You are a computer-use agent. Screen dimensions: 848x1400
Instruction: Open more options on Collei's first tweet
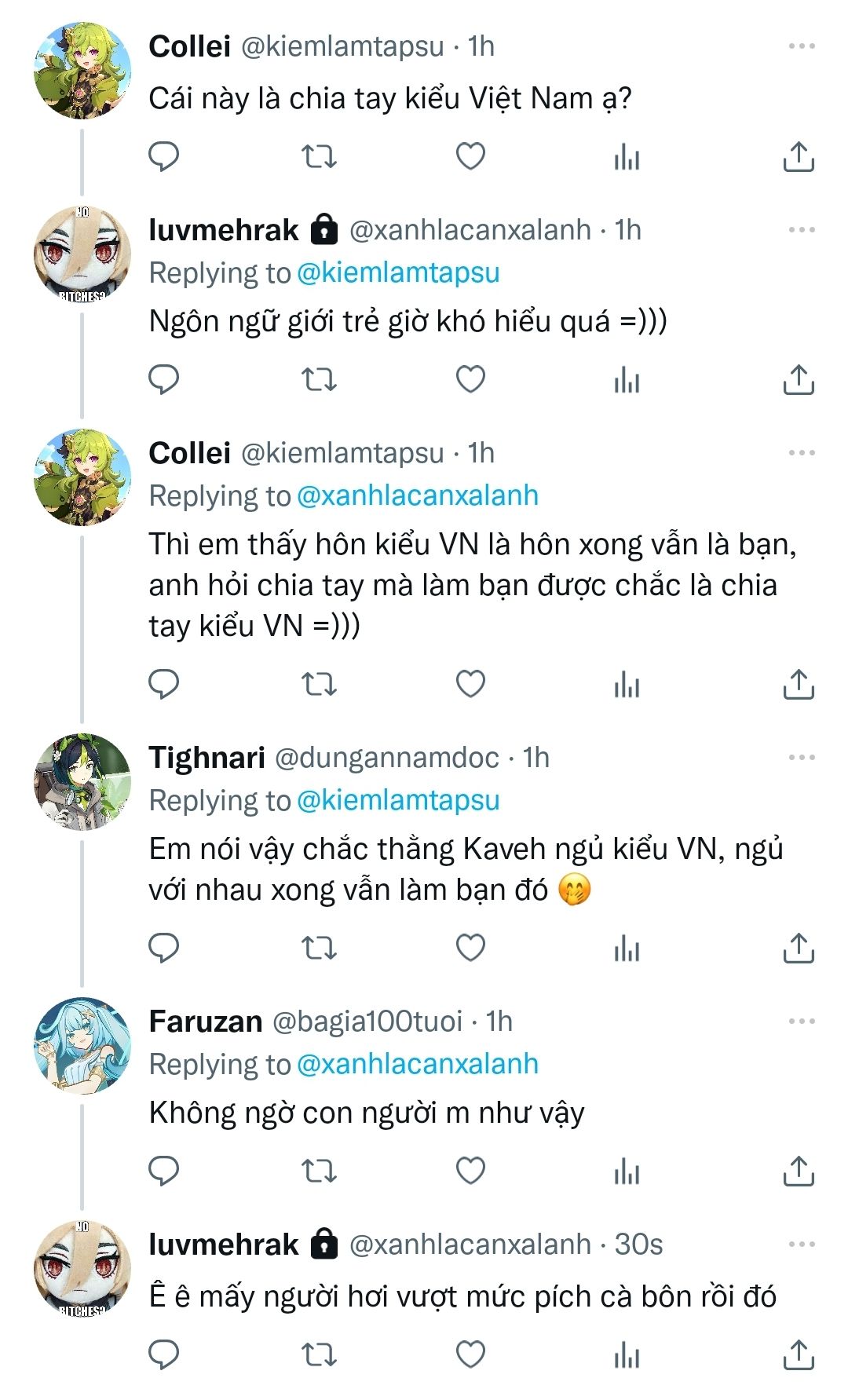point(801,46)
